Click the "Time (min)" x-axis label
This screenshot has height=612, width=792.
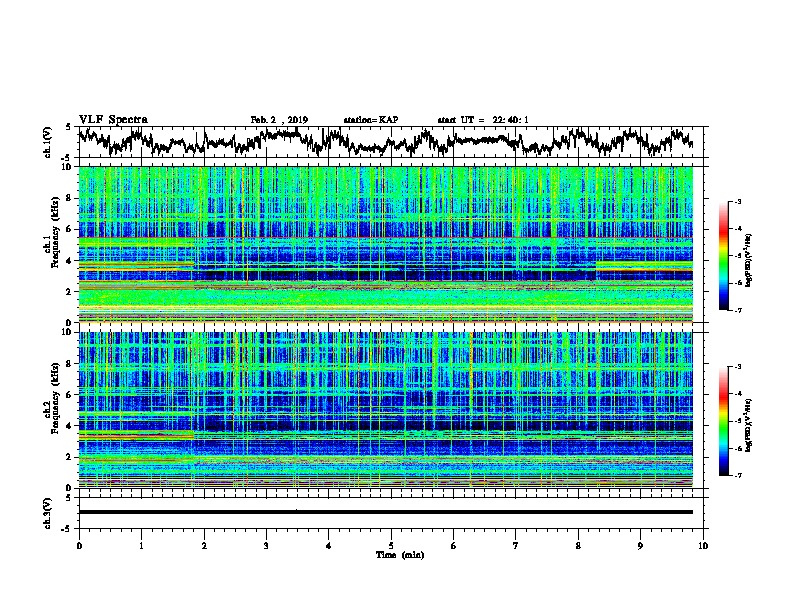click(x=400, y=555)
